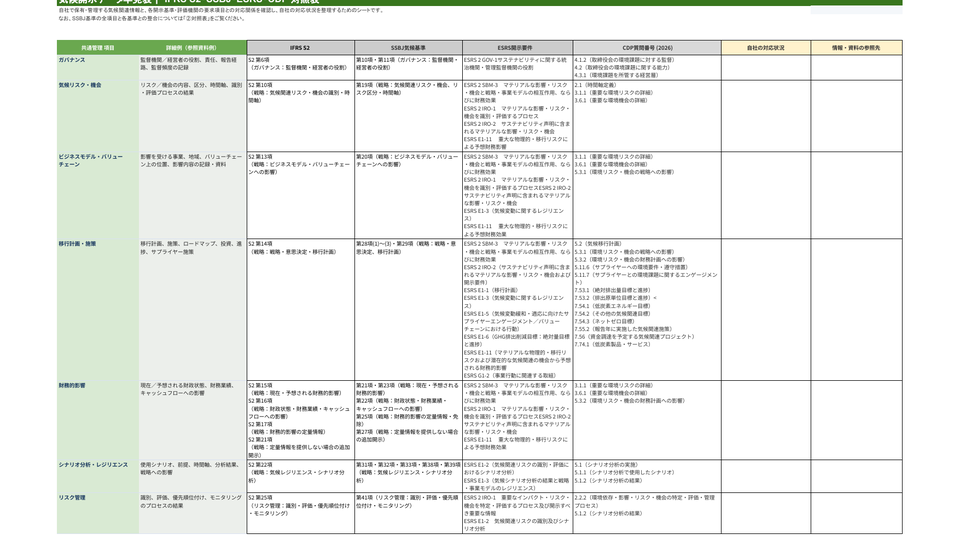This screenshot has width=960, height=540.
Task: Select the detail cell 移行計画、施策、ロードマップ
Action: pos(192,309)
